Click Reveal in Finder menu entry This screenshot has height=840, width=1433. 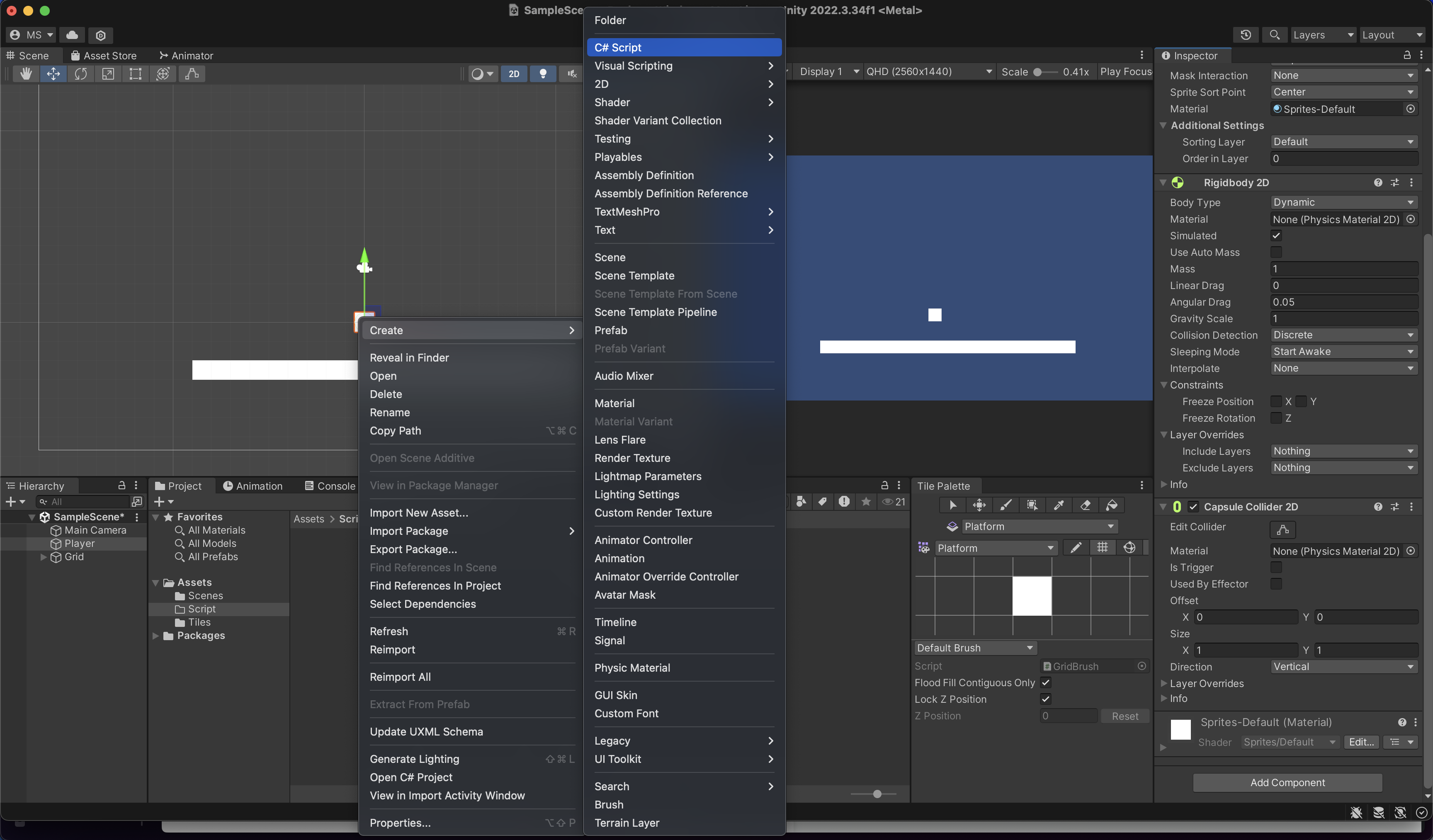[x=409, y=358]
